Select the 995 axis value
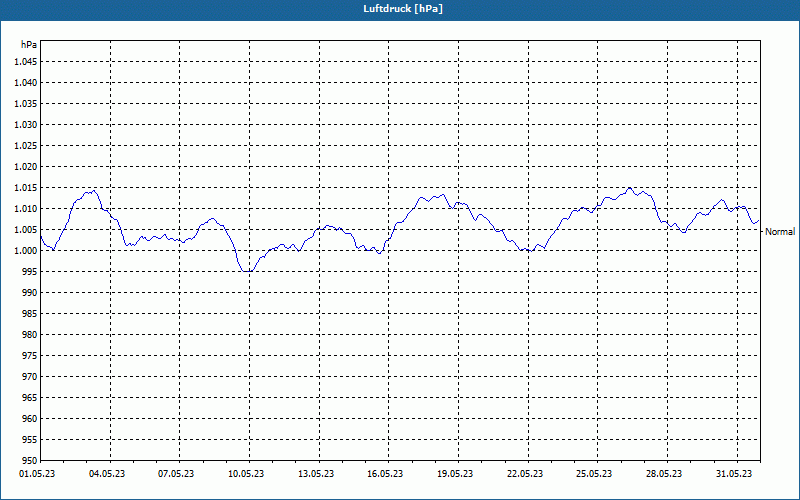800x500 pixels. click(30, 271)
